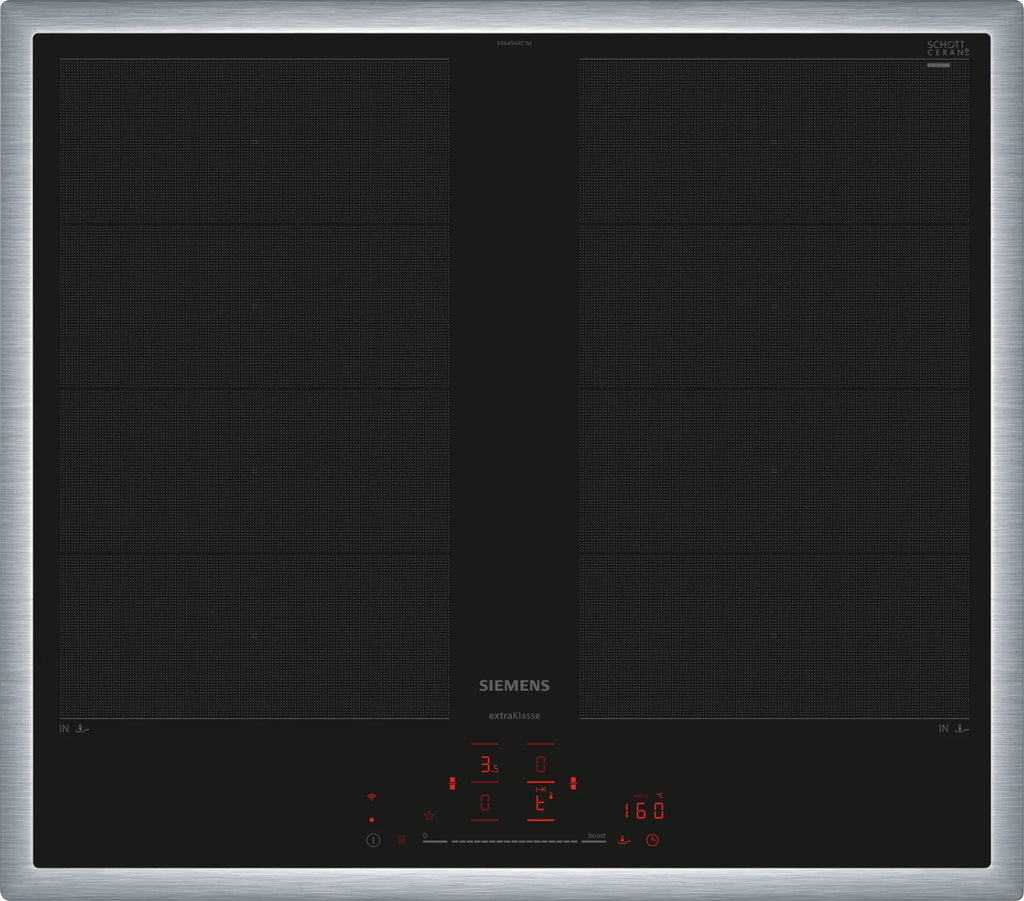1024x901 pixels.
Task: Select the rear left zone showing 3.5
Action: (x=486, y=766)
